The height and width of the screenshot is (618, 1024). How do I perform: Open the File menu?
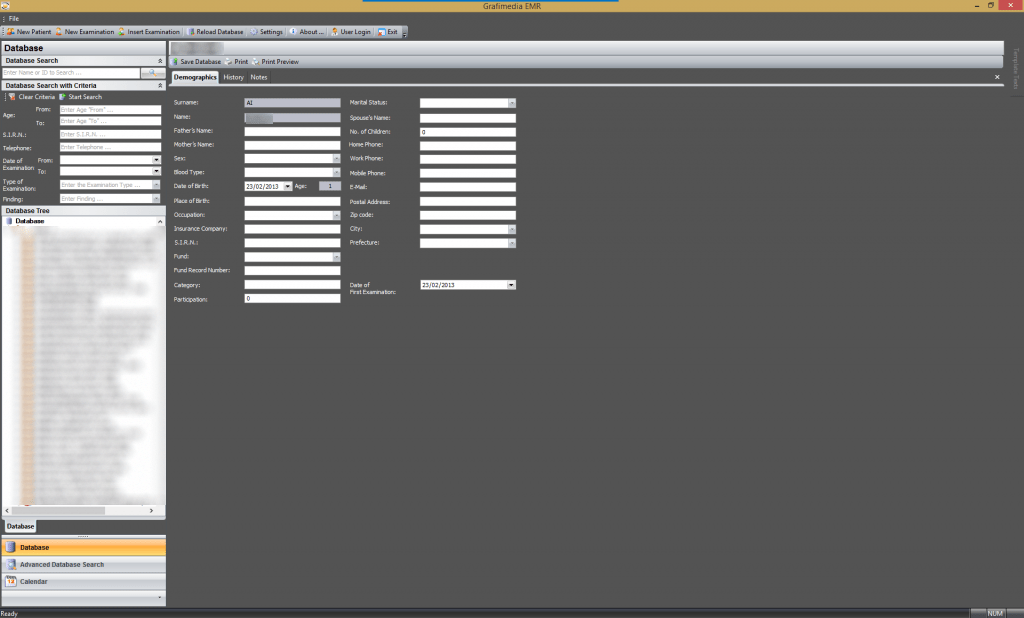coord(15,17)
